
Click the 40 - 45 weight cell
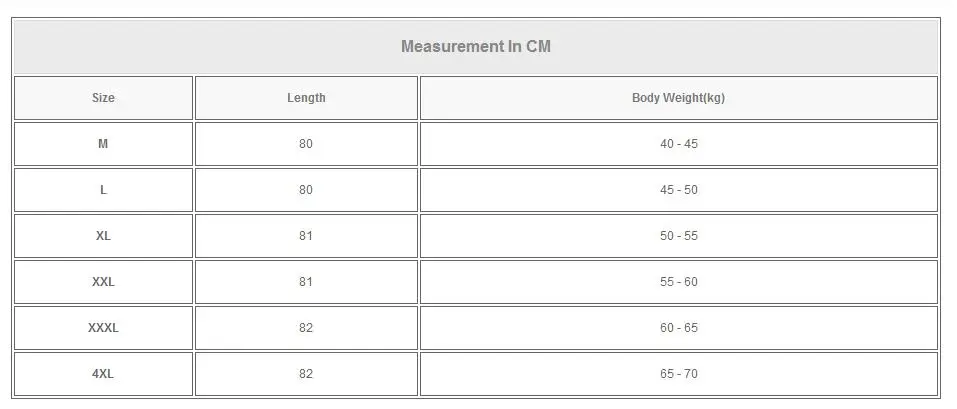[x=678, y=144]
